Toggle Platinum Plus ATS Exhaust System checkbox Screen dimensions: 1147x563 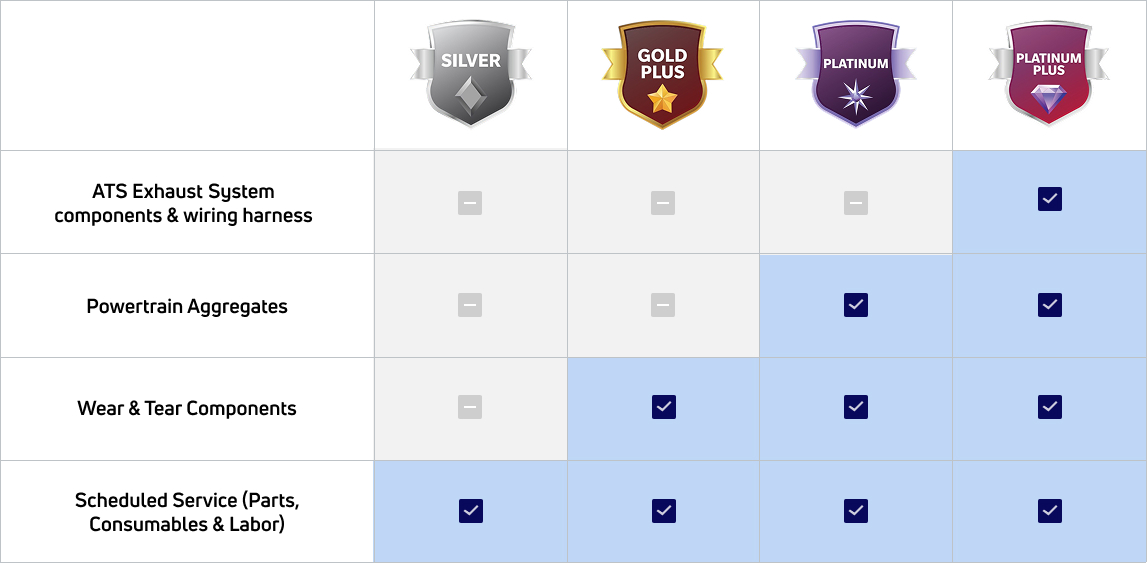(x=1049, y=199)
